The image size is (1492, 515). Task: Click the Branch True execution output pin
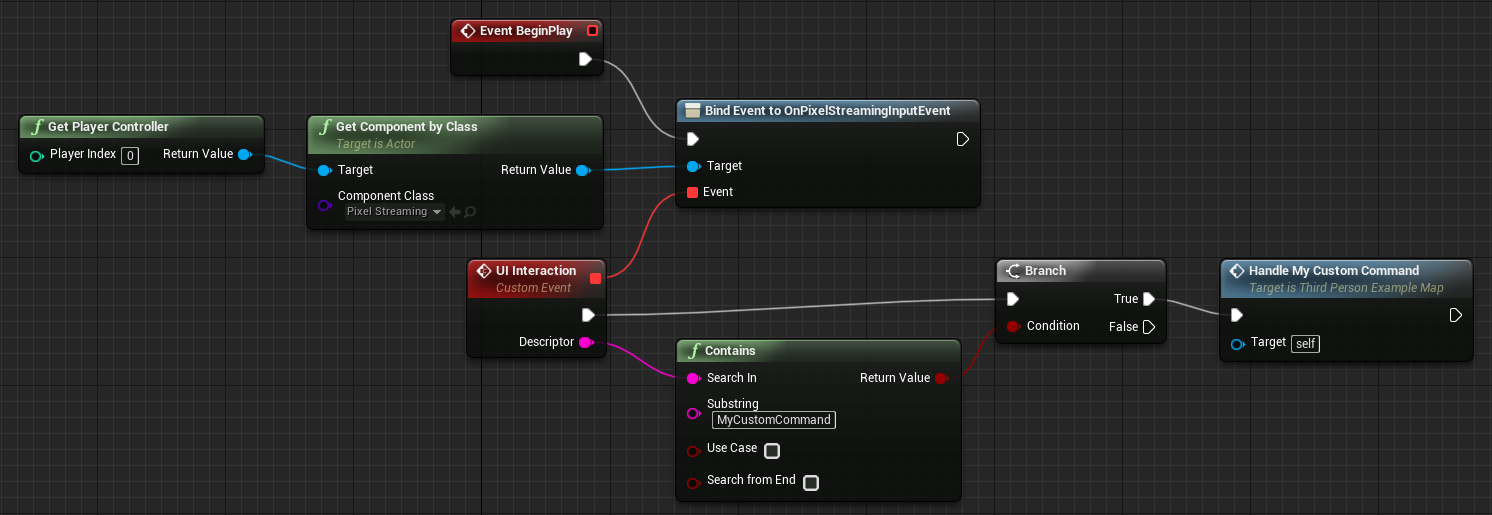1149,299
